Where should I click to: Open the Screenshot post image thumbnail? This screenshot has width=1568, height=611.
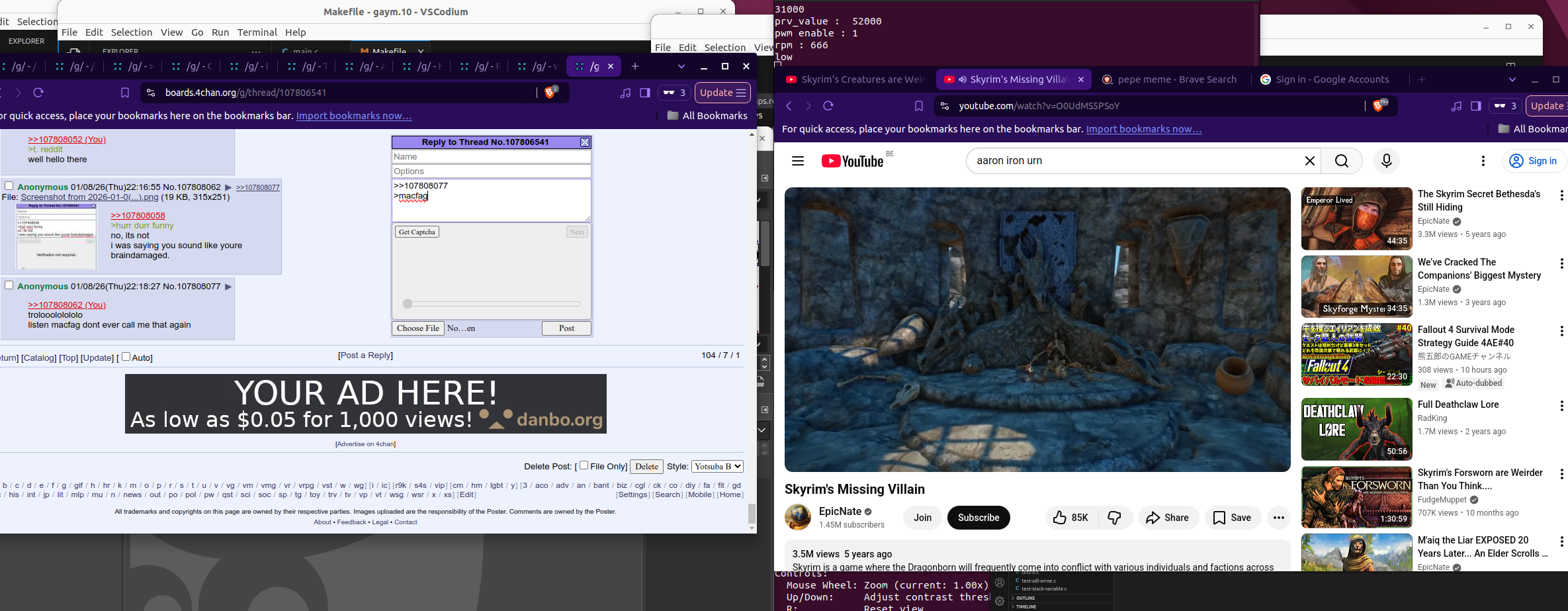tap(56, 236)
